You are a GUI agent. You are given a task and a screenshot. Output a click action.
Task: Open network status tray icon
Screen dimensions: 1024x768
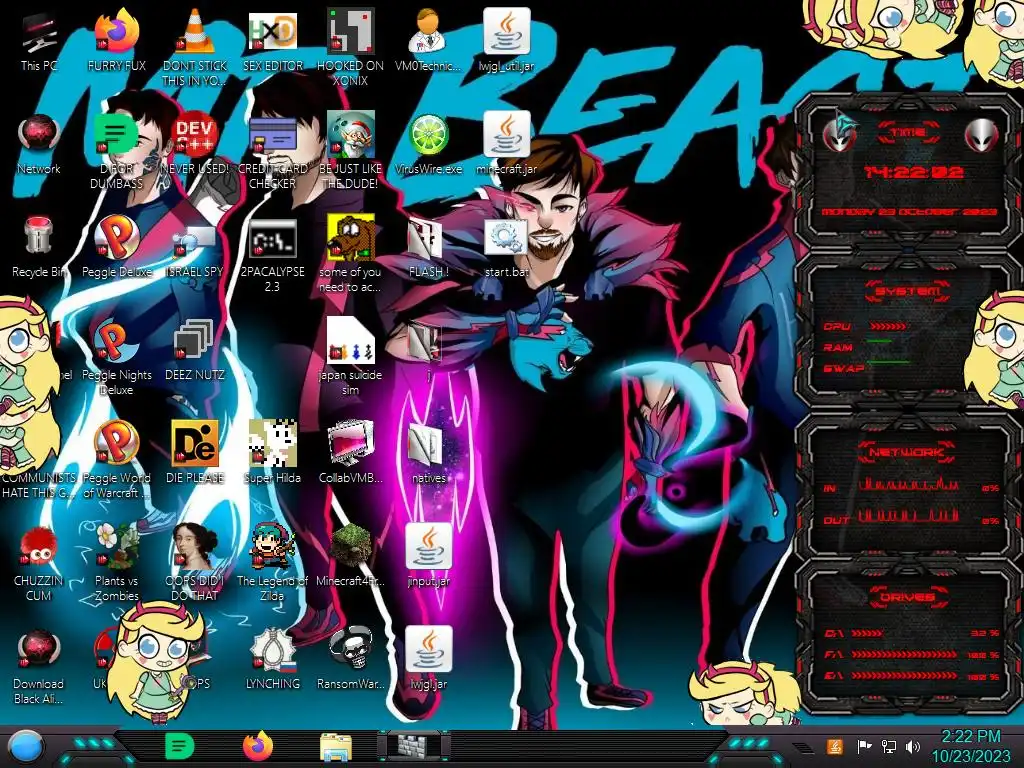click(x=889, y=746)
